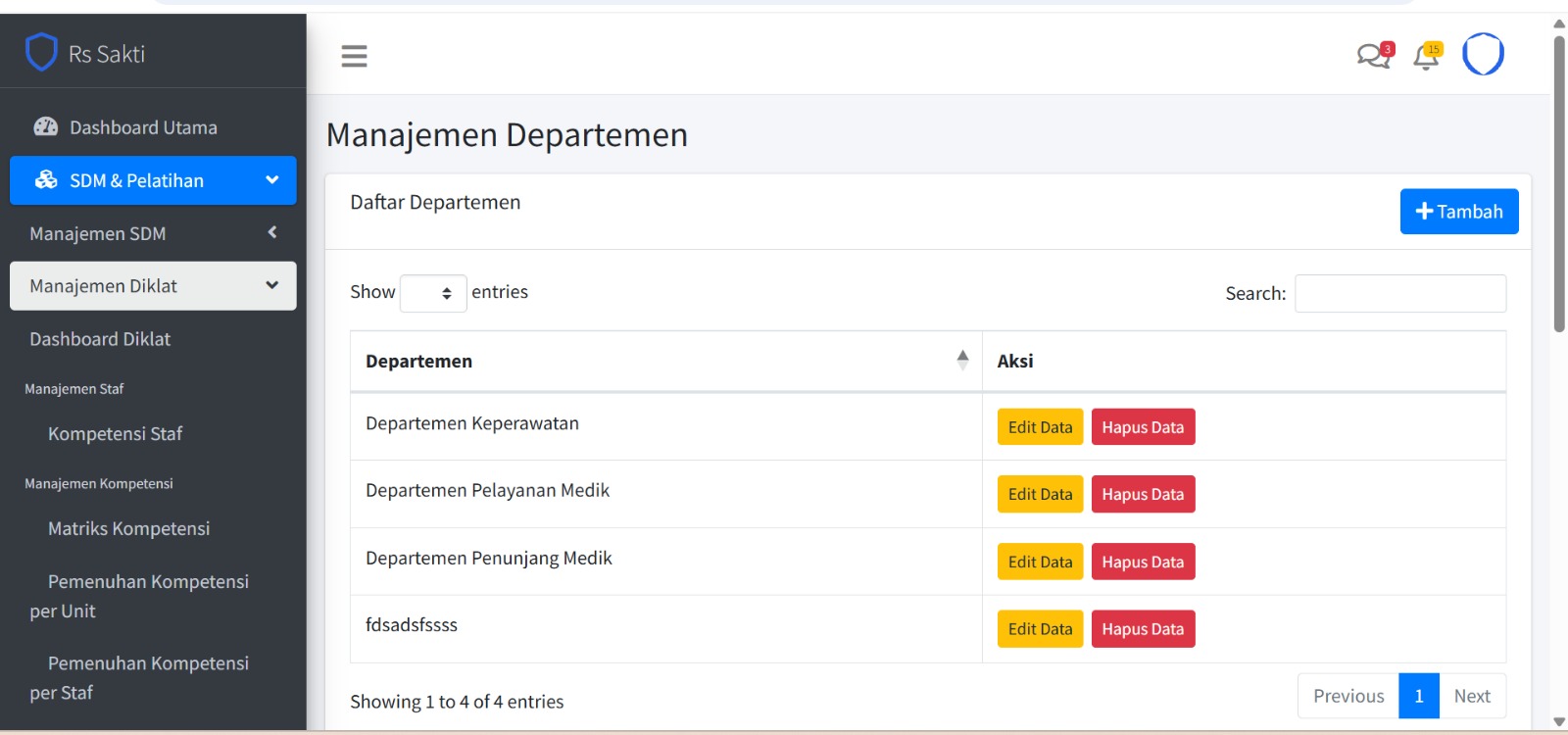Click the Rs Sakti shield logo

pyautogui.click(x=41, y=53)
